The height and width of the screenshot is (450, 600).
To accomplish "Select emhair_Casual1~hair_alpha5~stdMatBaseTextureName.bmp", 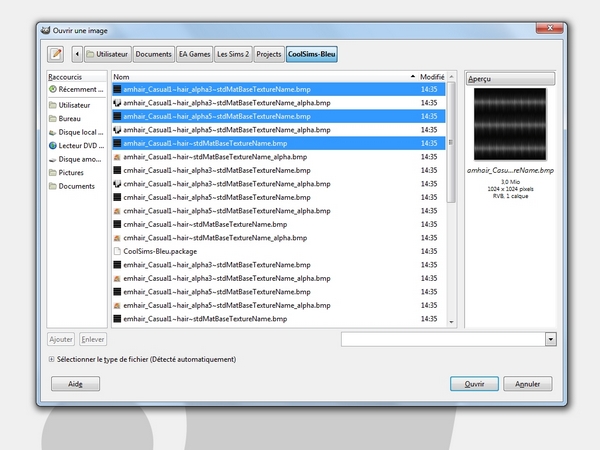I will click(x=279, y=292).
